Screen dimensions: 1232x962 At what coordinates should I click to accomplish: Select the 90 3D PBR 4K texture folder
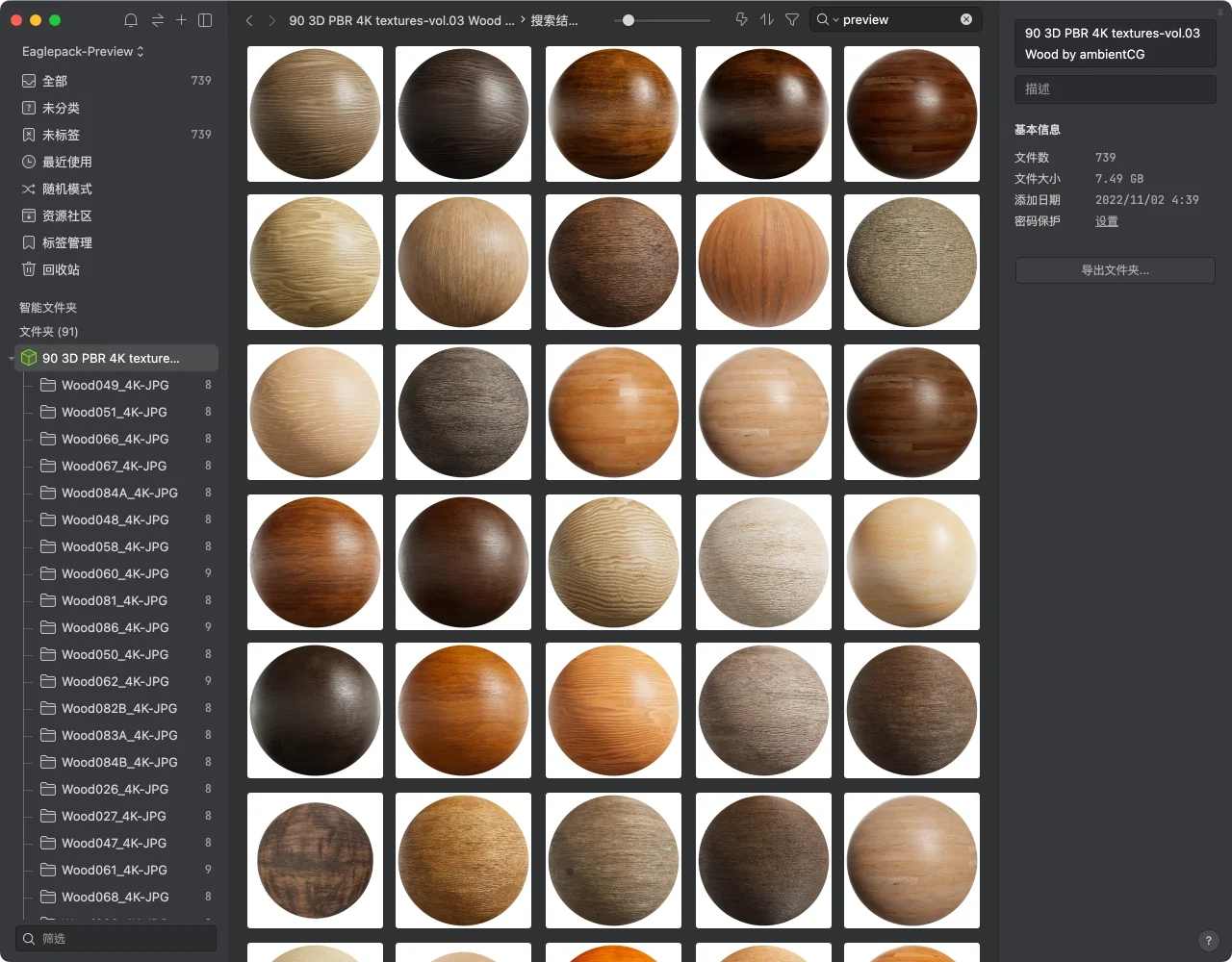pos(115,358)
